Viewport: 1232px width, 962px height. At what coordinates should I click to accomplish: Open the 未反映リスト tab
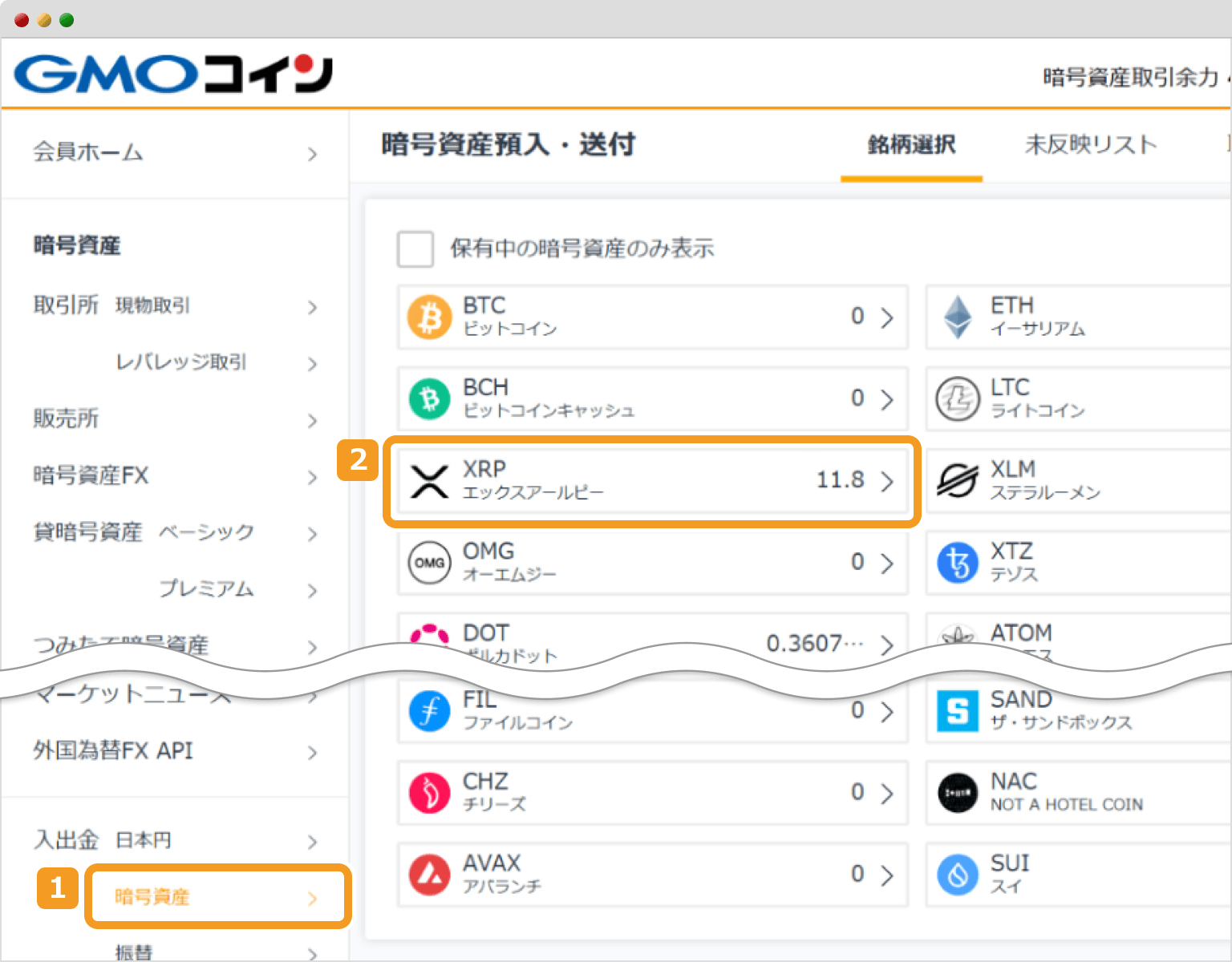coord(1091,145)
